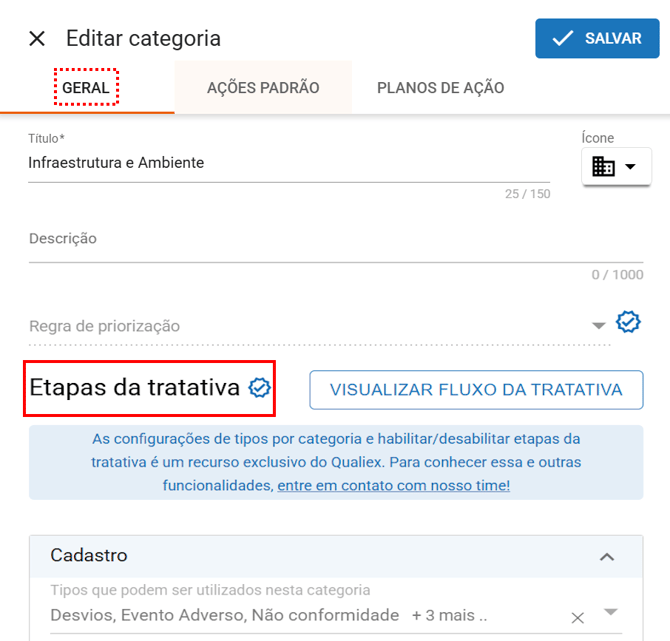
Task: Open the category types dropdown arrow
Action: (x=610, y=612)
